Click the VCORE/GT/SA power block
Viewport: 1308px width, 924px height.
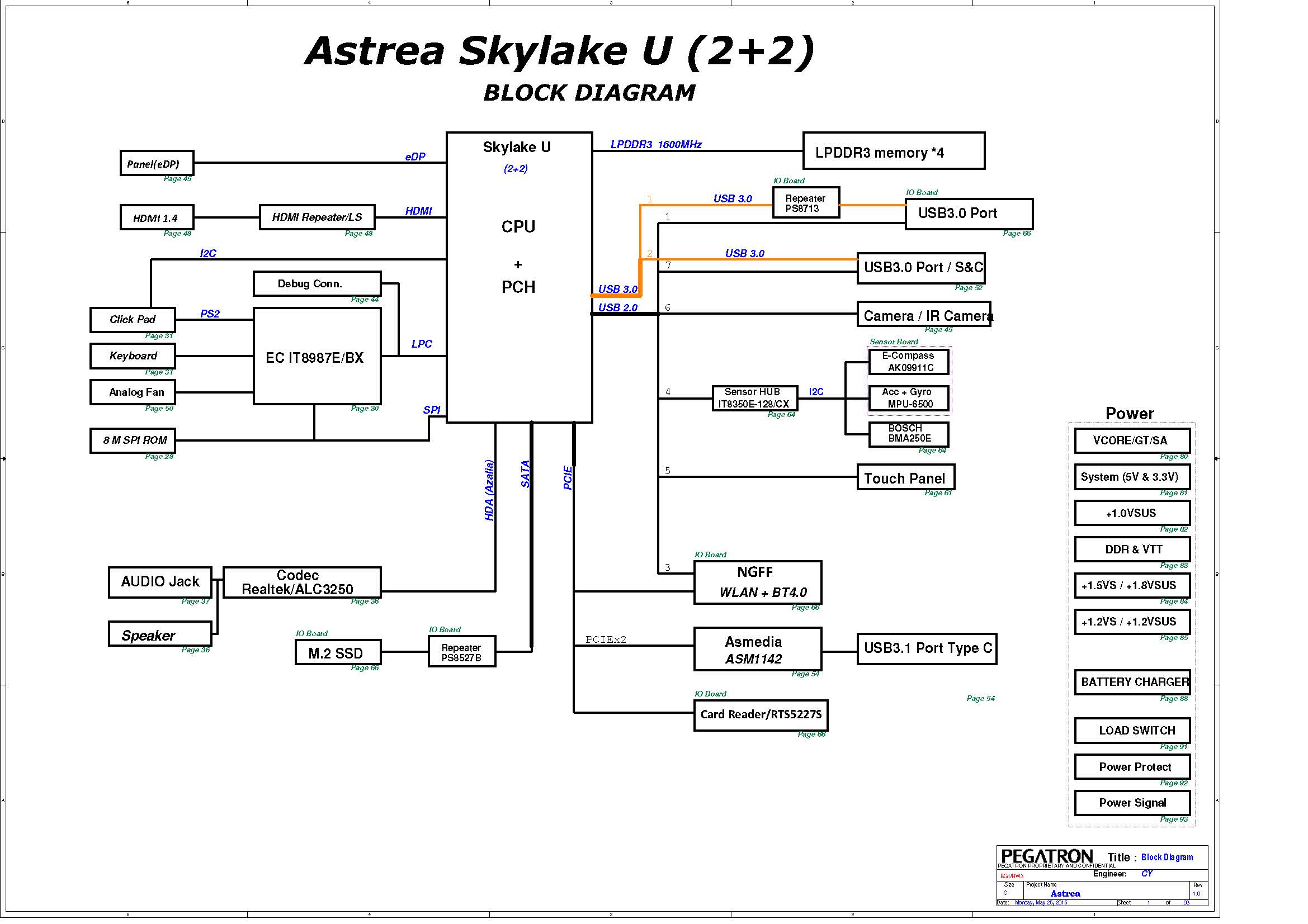(1132, 440)
